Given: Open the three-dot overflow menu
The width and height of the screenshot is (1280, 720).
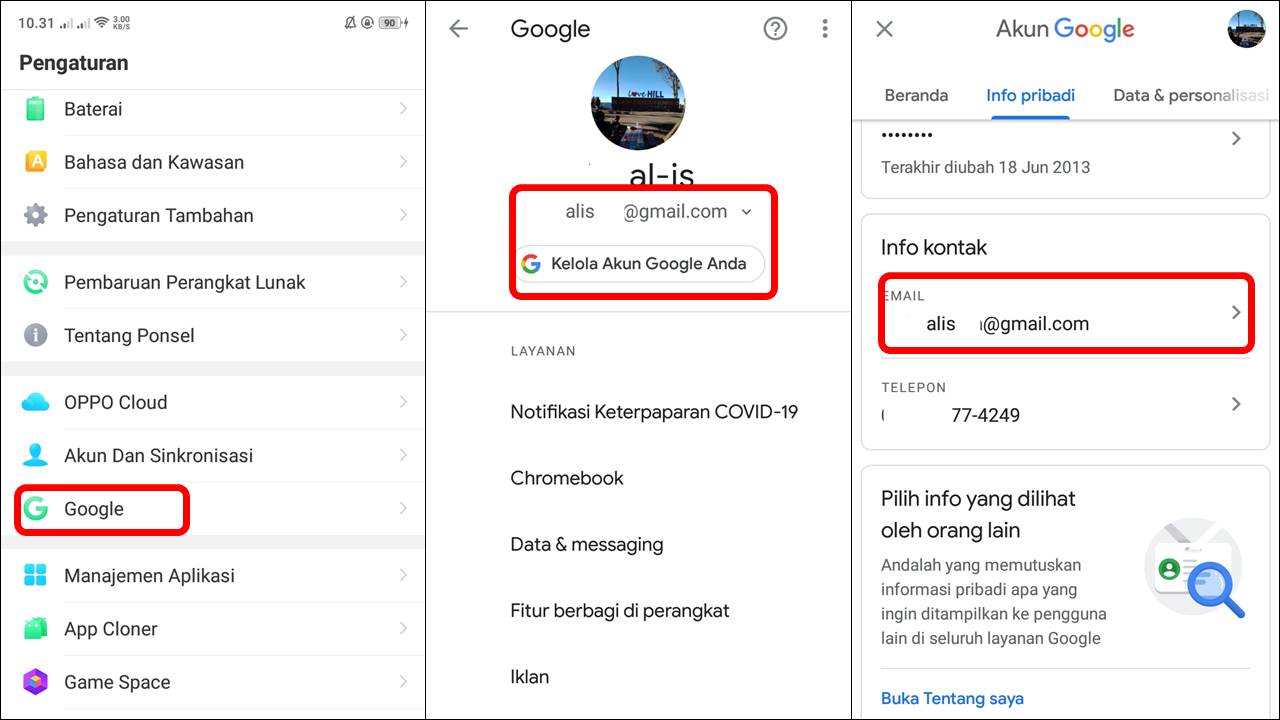Looking at the screenshot, I should tap(825, 29).
